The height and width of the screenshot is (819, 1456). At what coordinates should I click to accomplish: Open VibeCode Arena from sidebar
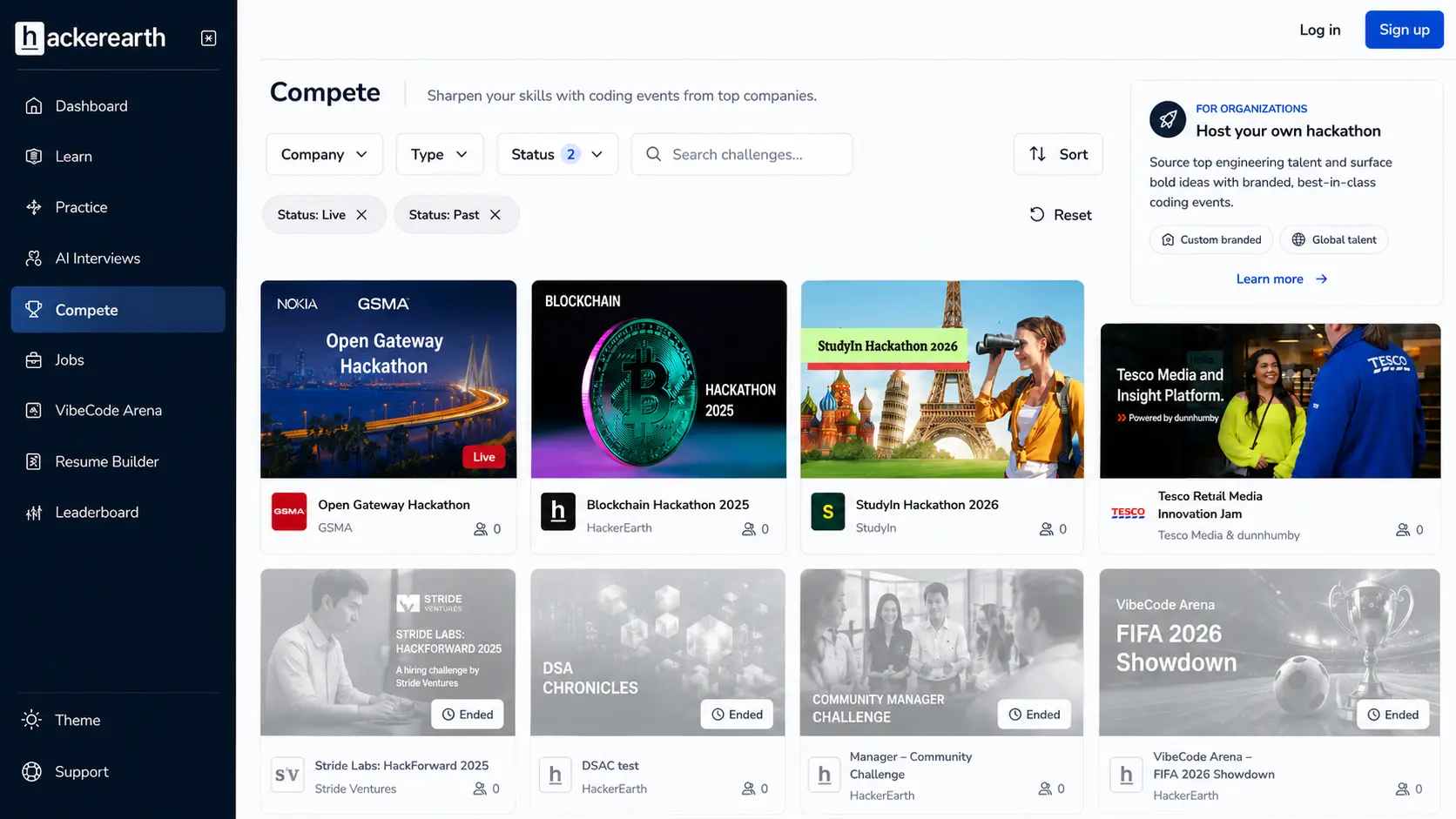118,411
